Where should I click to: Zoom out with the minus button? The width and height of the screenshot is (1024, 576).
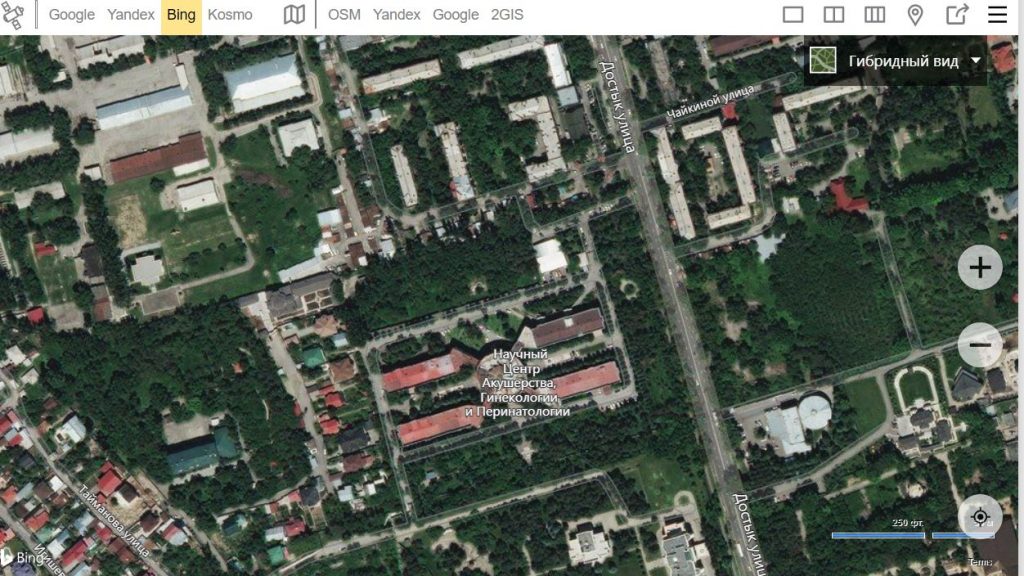980,345
